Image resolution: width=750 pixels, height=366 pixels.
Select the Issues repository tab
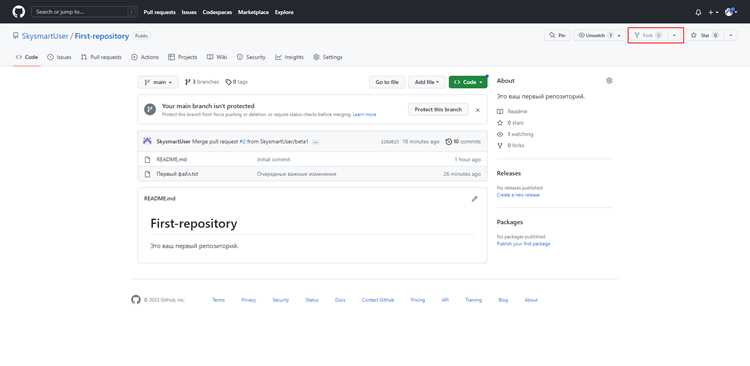59,57
